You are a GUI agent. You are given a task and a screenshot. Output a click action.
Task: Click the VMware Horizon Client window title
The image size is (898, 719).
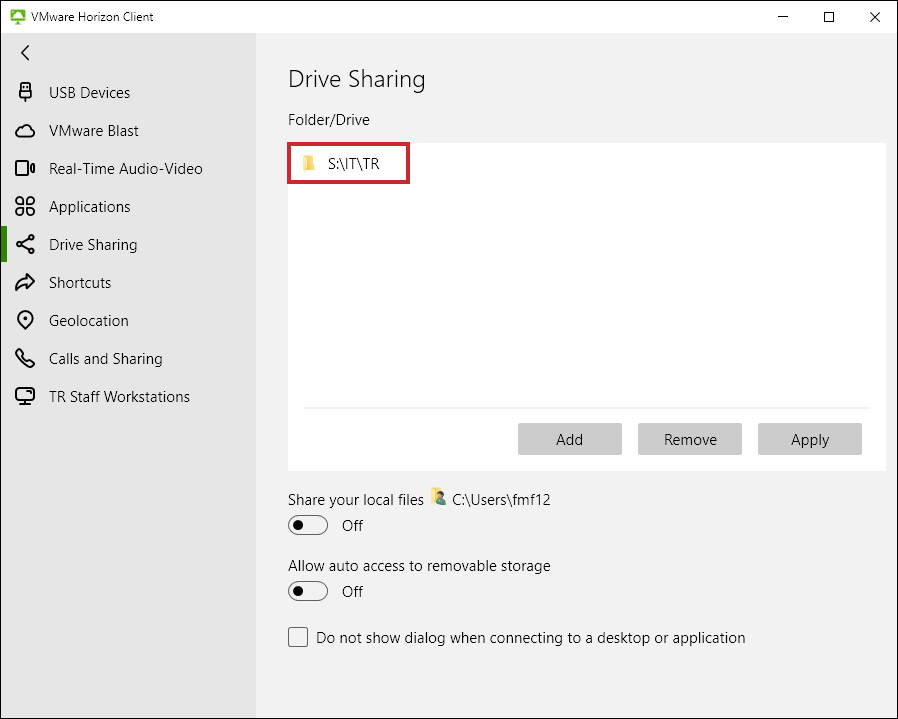click(x=92, y=17)
